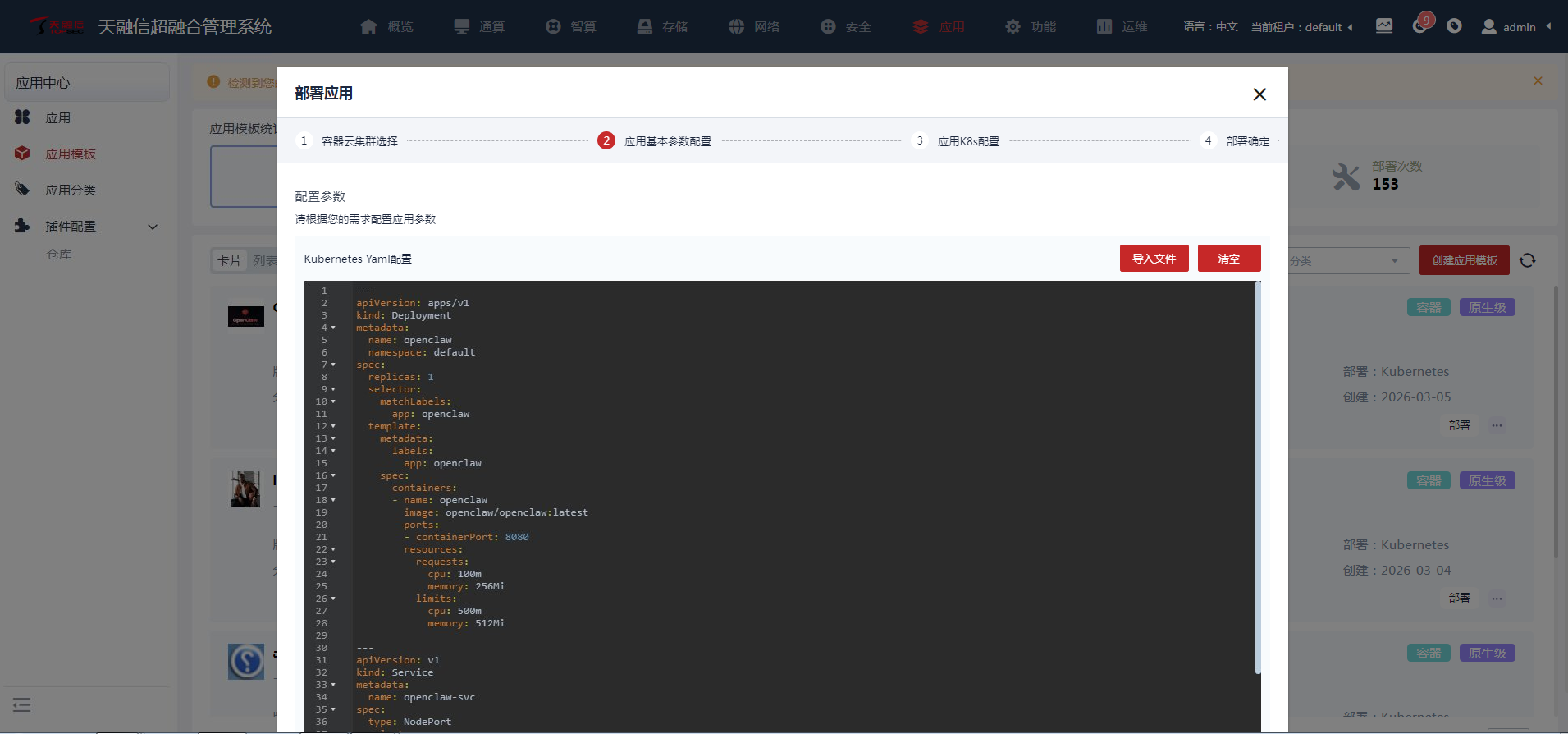Image resolution: width=1568 pixels, height=734 pixels.
Task: Close the 部署应用 dialog
Action: (1259, 94)
